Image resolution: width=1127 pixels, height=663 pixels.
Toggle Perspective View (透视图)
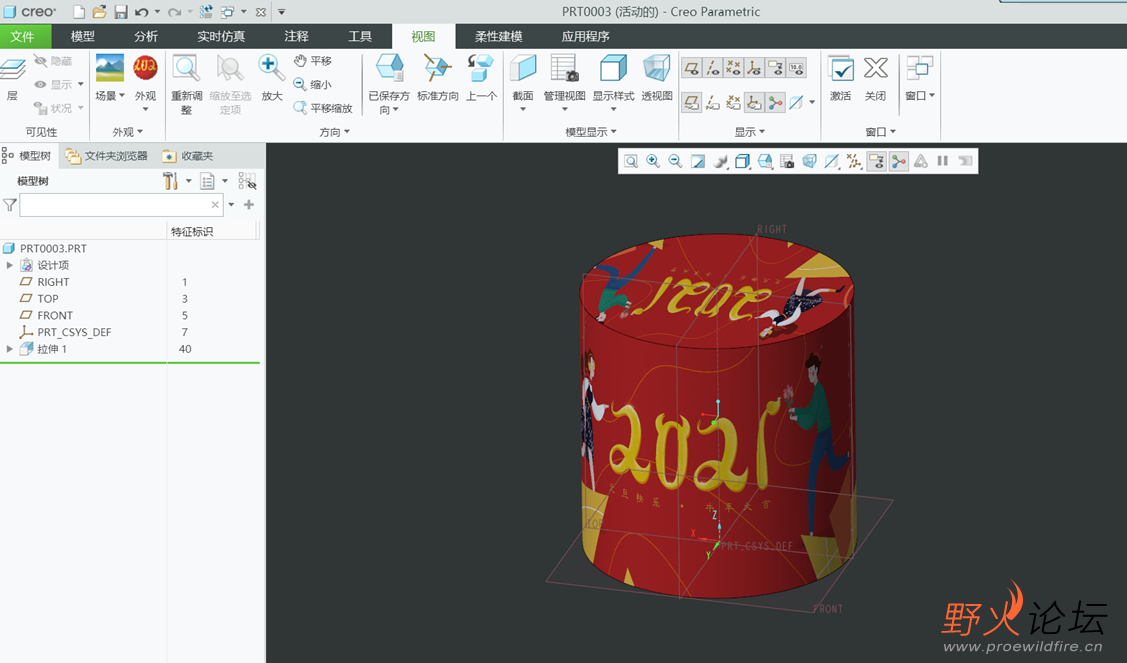pyautogui.click(x=656, y=78)
